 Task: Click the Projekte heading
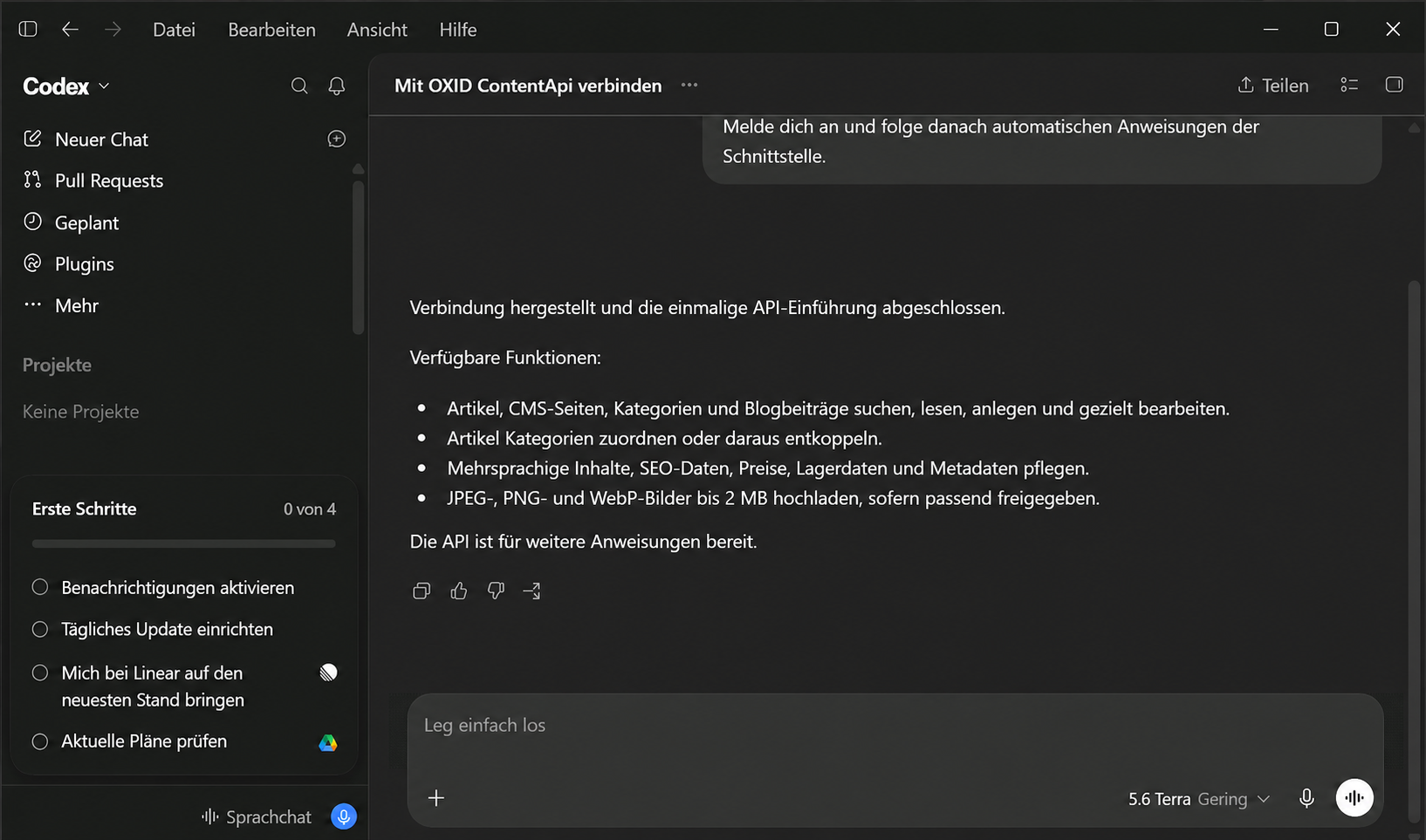point(57,365)
